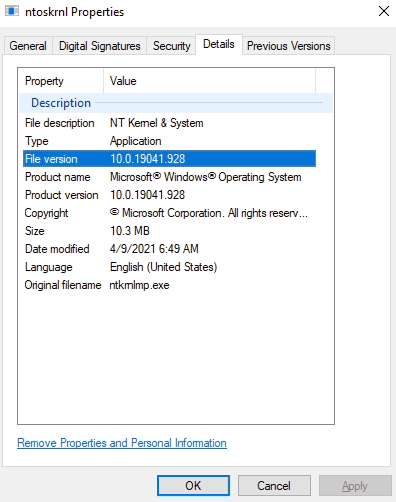The width and height of the screenshot is (396, 502).
Task: Click the ntkrnlmp.exe value
Action: click(x=139, y=285)
